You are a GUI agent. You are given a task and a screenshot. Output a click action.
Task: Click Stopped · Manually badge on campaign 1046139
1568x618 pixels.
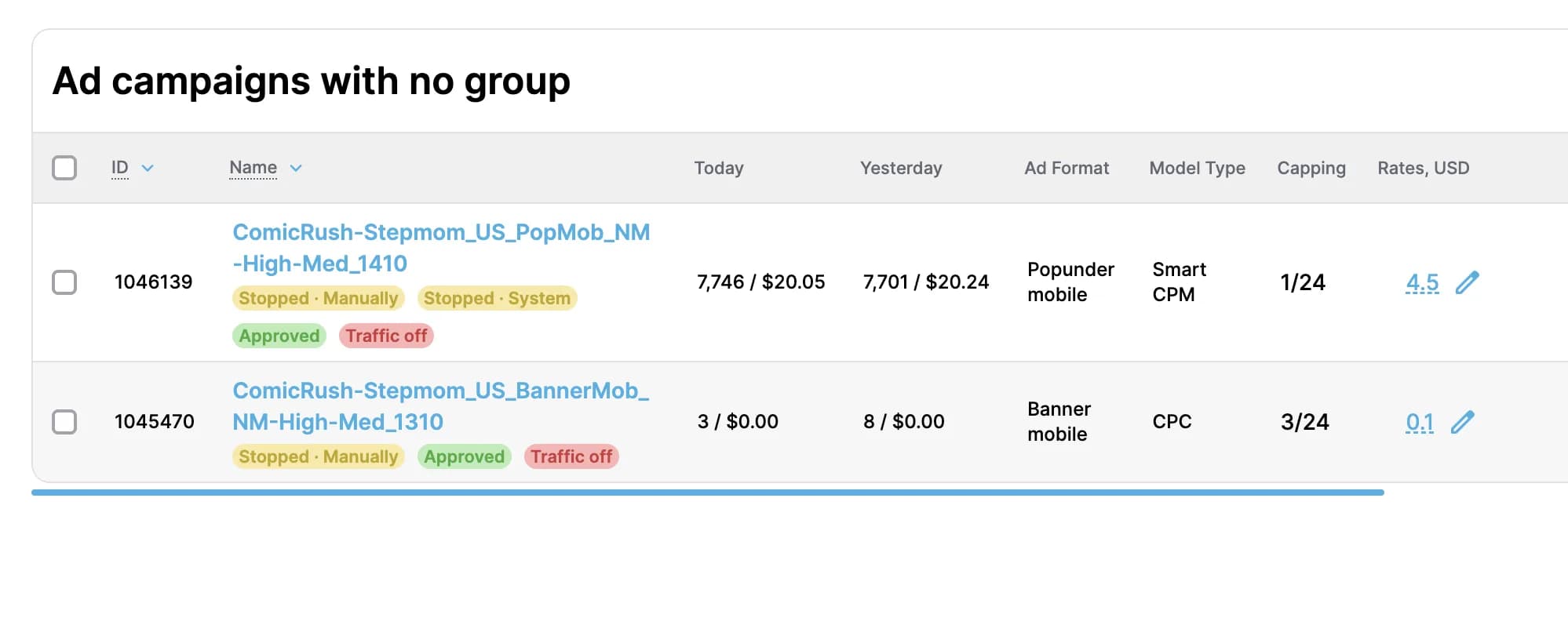(x=319, y=298)
